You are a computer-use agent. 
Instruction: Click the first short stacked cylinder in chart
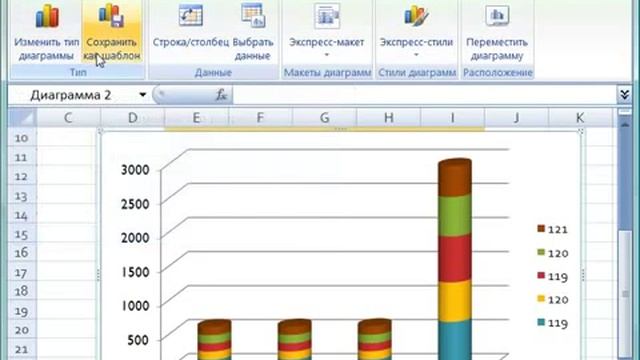(x=214, y=340)
